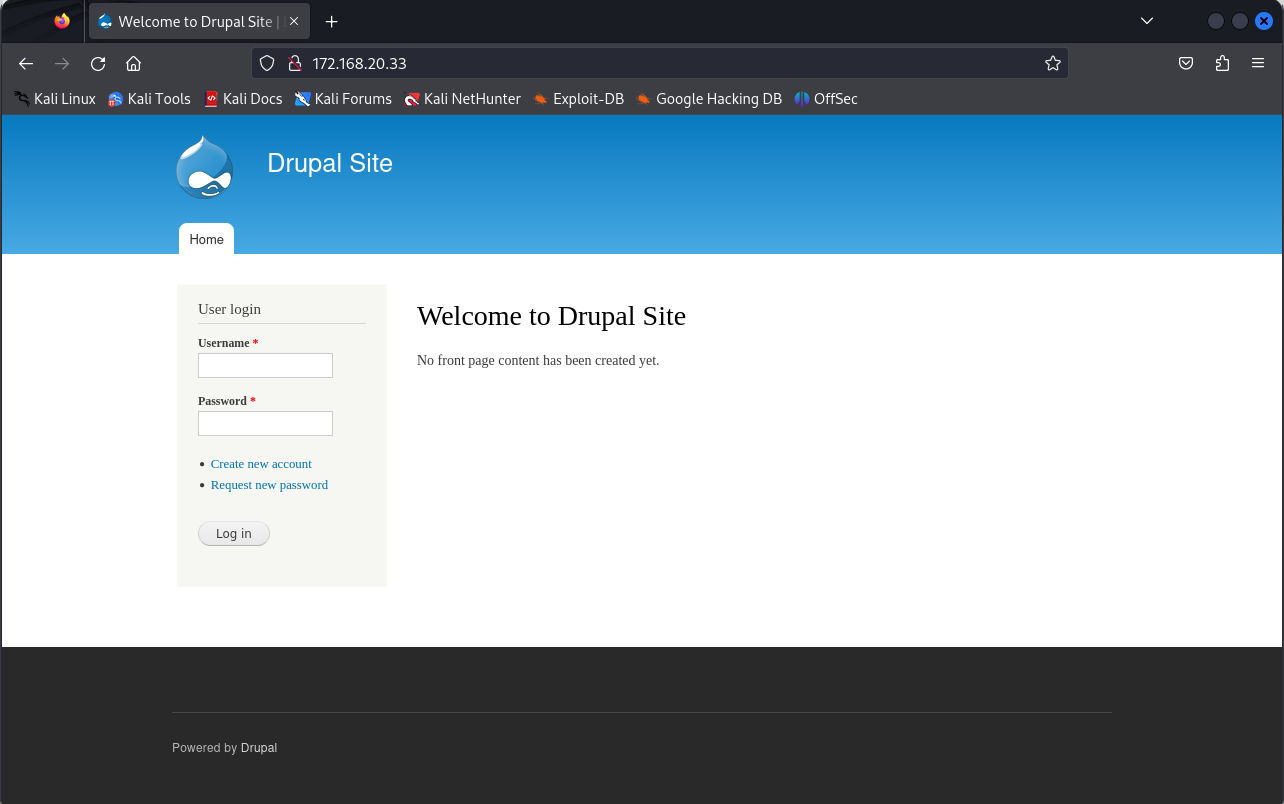Open the Kali Forums bookmark
The width and height of the screenshot is (1284, 804).
click(x=343, y=99)
